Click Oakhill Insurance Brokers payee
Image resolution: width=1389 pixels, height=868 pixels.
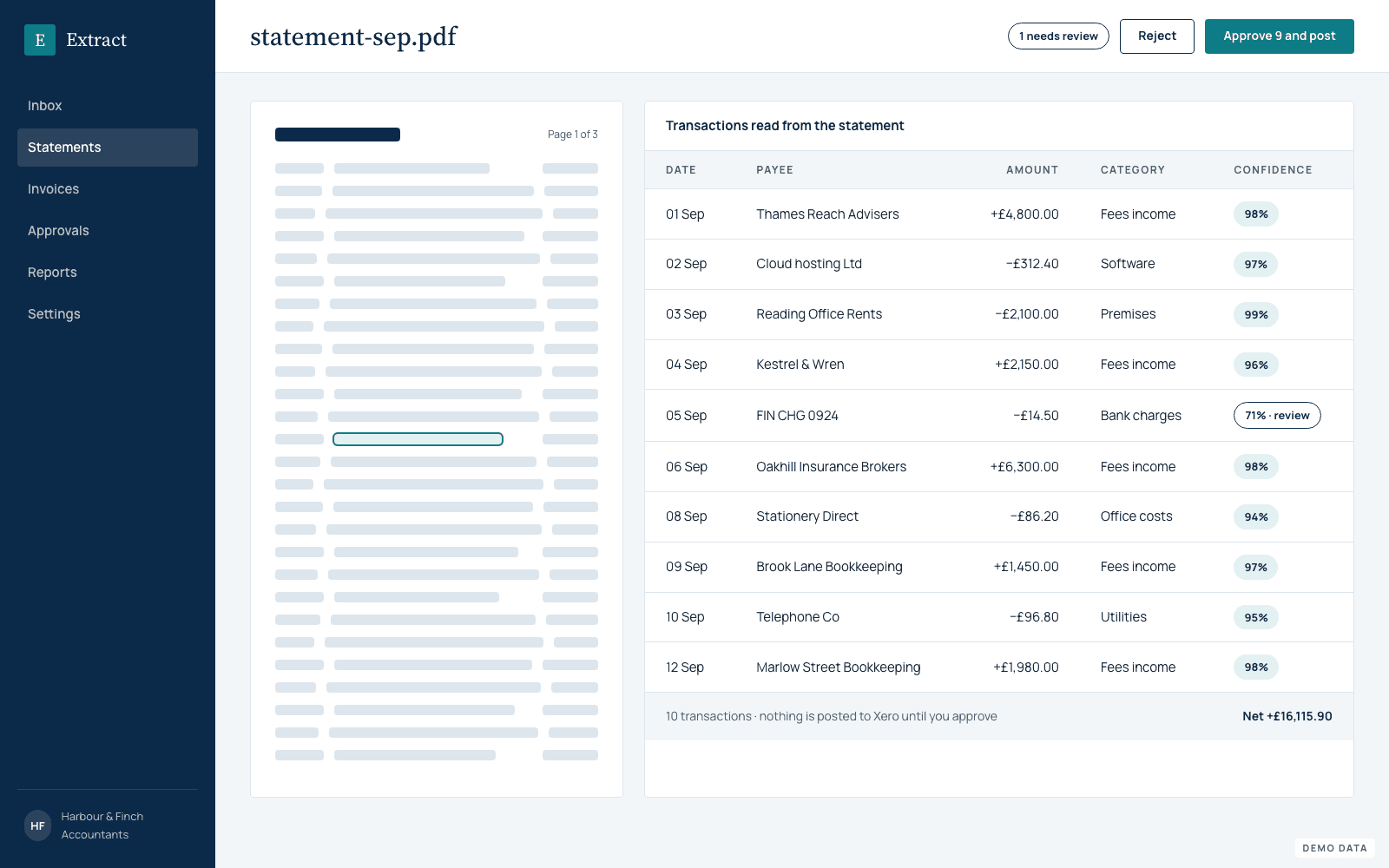click(x=831, y=467)
